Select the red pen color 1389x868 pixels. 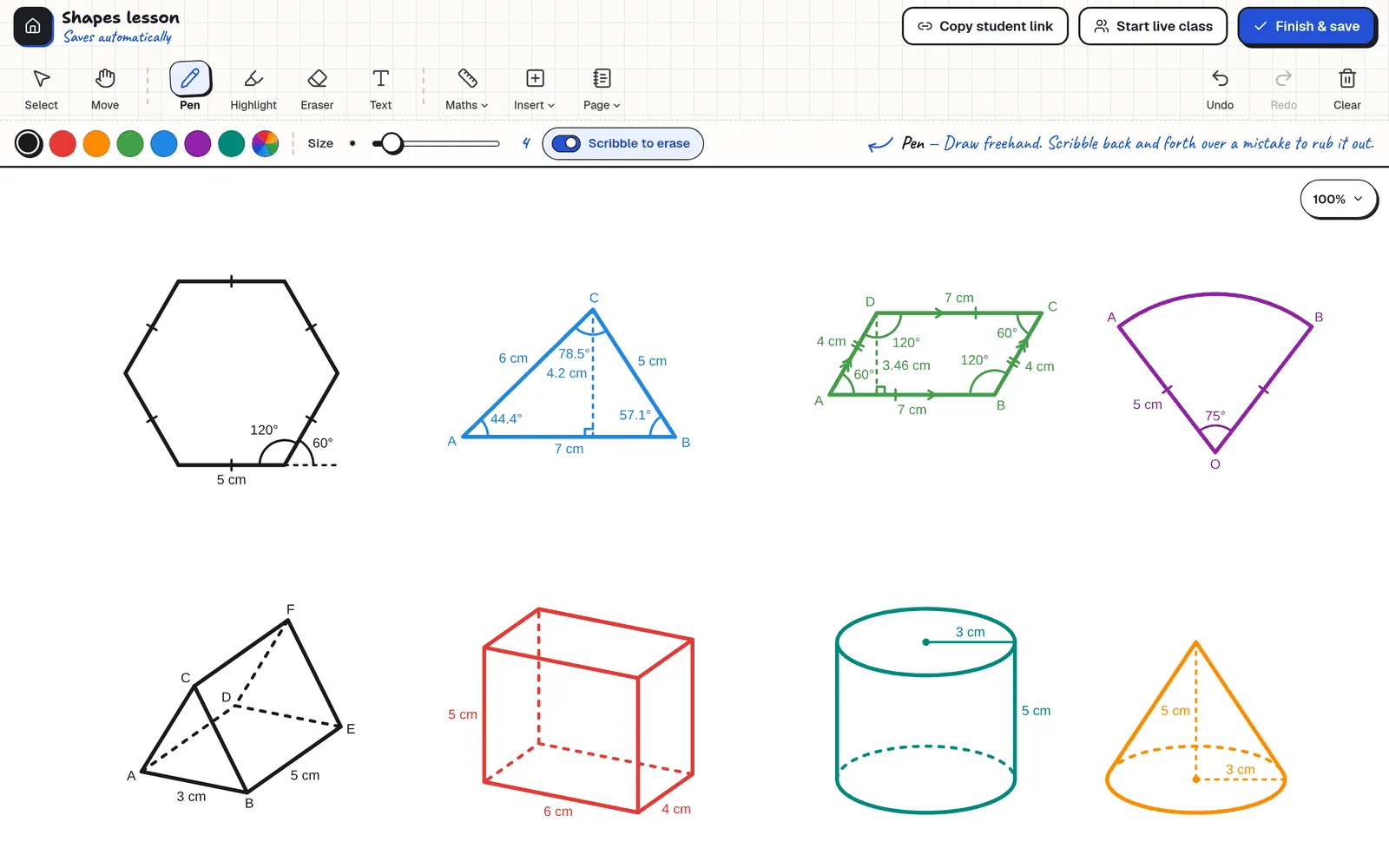pos(63,143)
